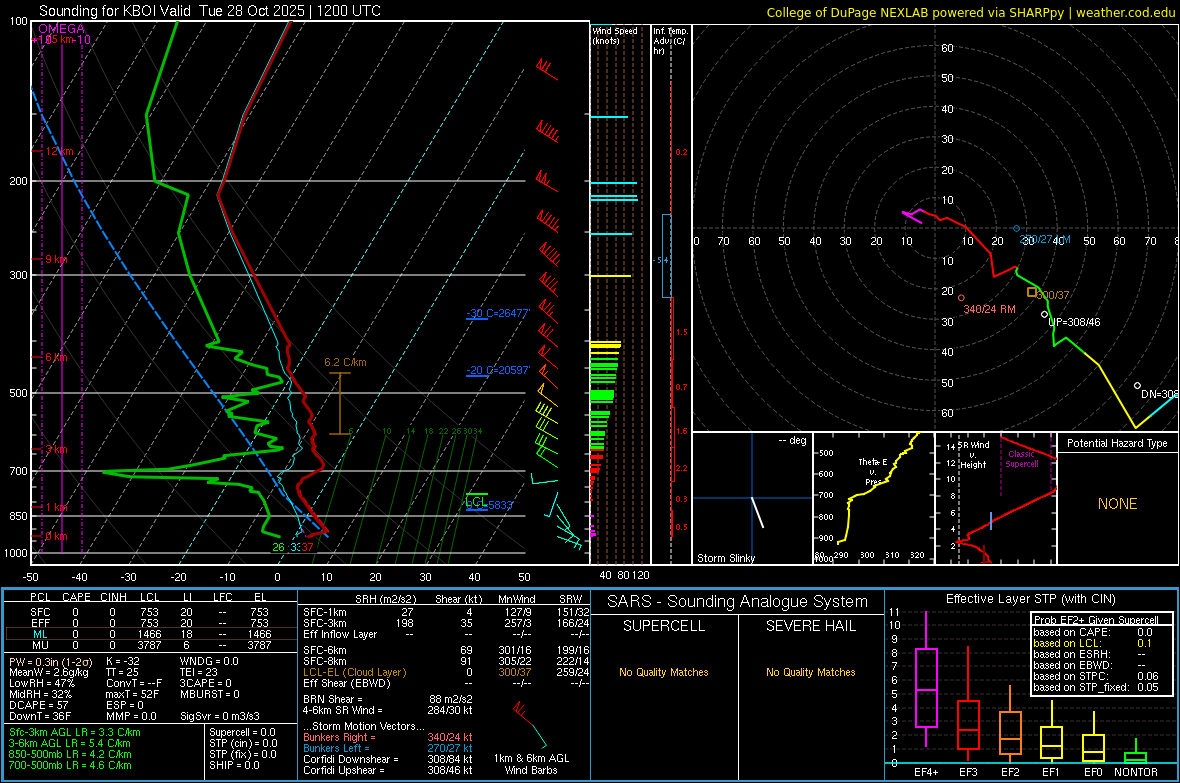Click the '12 km' height marker

[x=59, y=151]
